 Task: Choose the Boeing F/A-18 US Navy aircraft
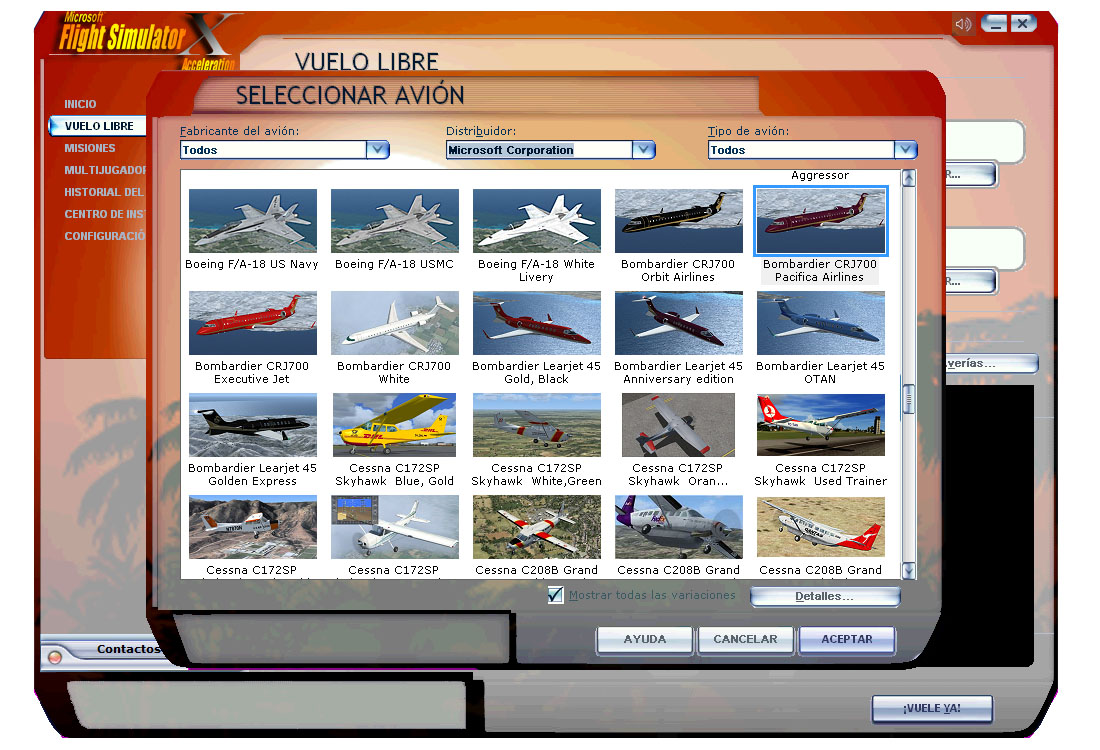(x=252, y=220)
